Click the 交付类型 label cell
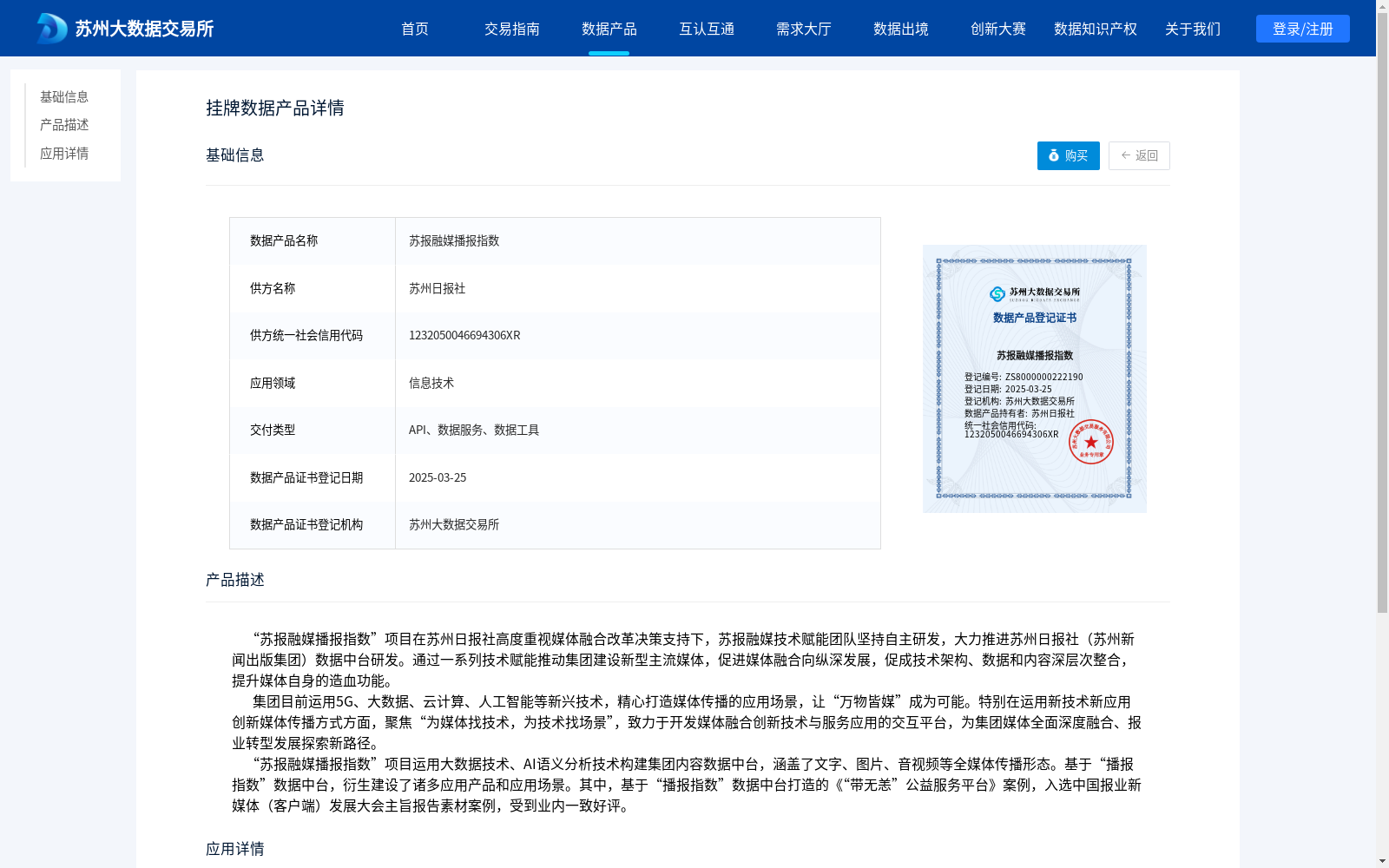Image resolution: width=1389 pixels, height=868 pixels. (x=313, y=430)
